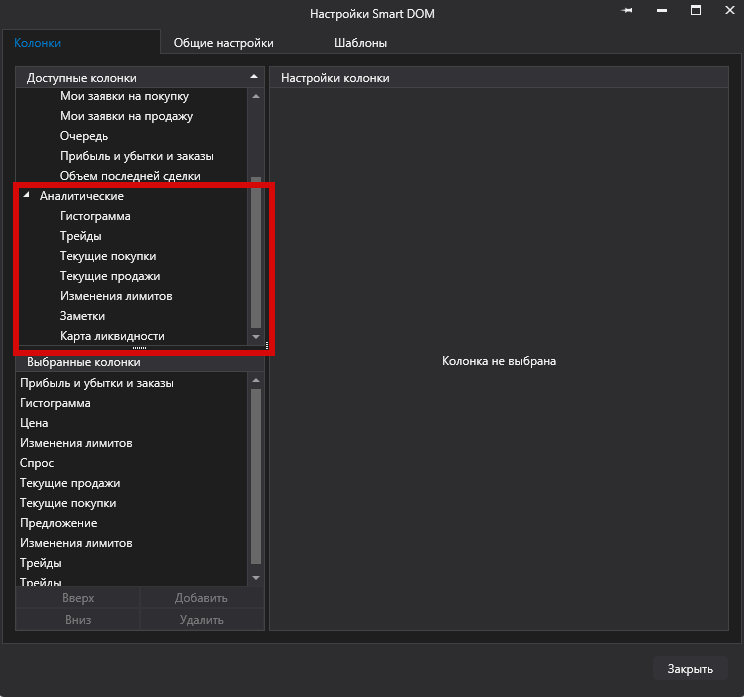744x697 pixels.
Task: Select Текущие продажи in selected columns
Action: 70,483
